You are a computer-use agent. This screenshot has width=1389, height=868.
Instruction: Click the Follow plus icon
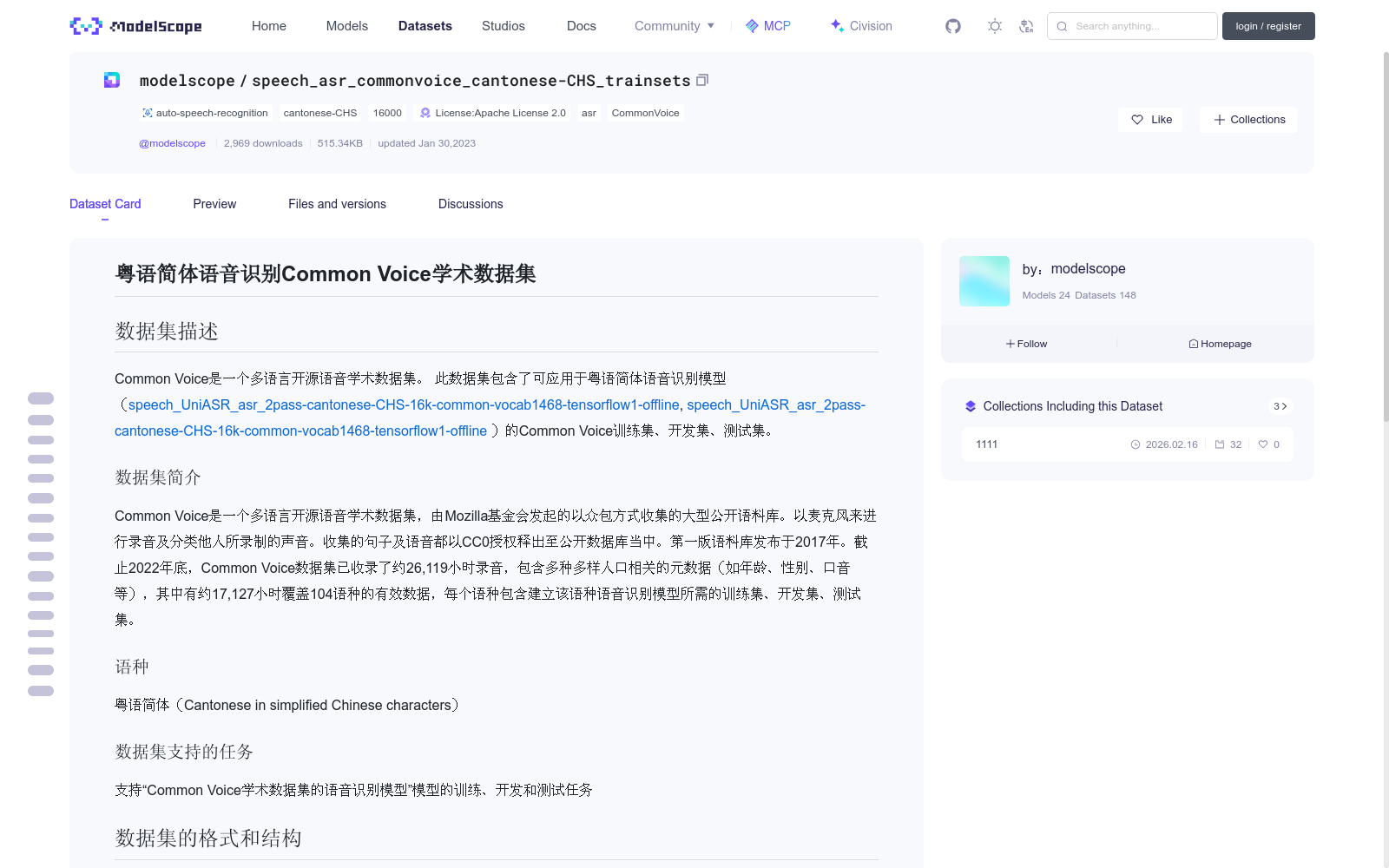(1010, 344)
